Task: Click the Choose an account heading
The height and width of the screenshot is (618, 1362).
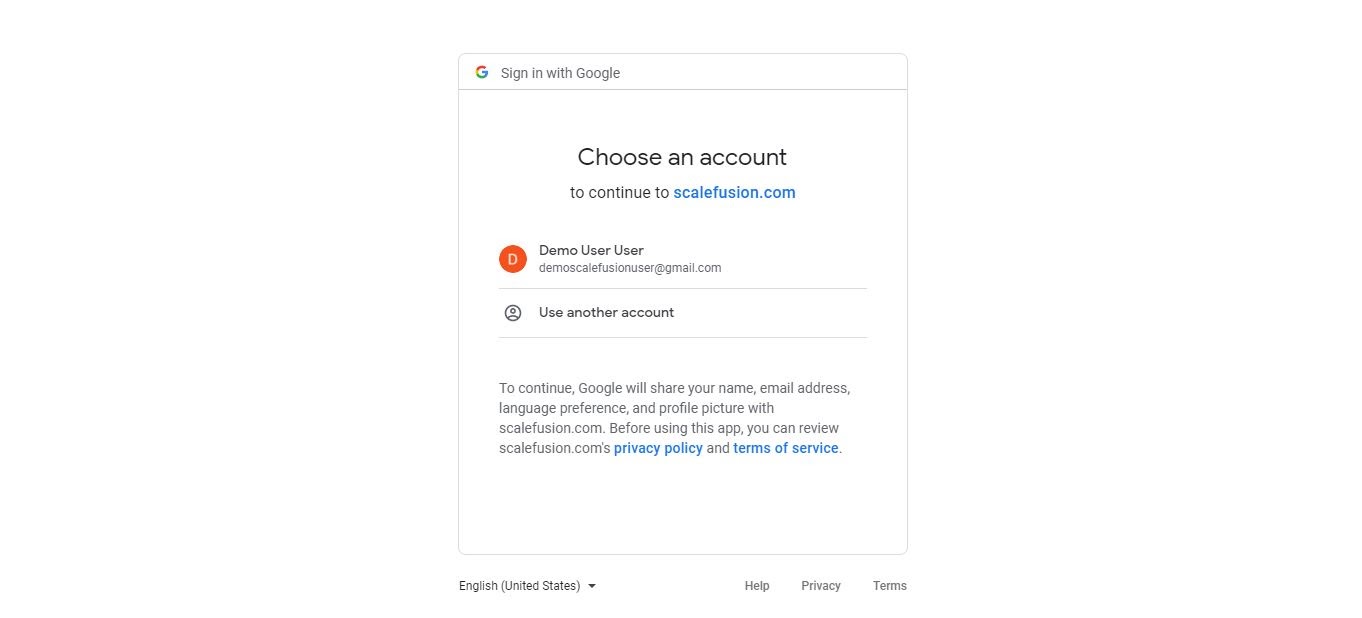Action: click(x=682, y=157)
